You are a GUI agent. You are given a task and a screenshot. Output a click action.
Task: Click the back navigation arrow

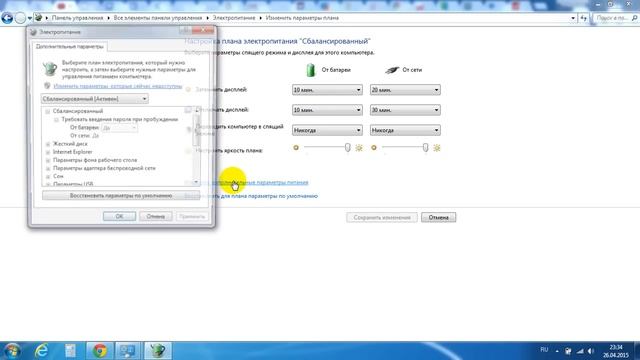[x=7, y=18]
